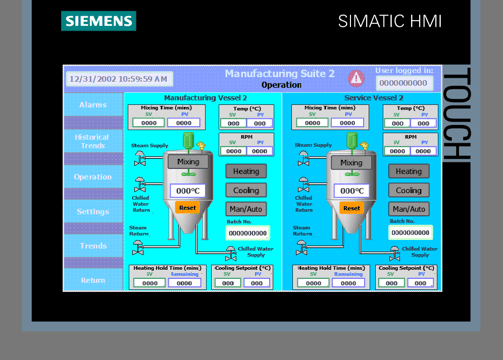Set Temp SV for Service Vessel 2
This screenshot has height=360, width=503.
[397, 123]
